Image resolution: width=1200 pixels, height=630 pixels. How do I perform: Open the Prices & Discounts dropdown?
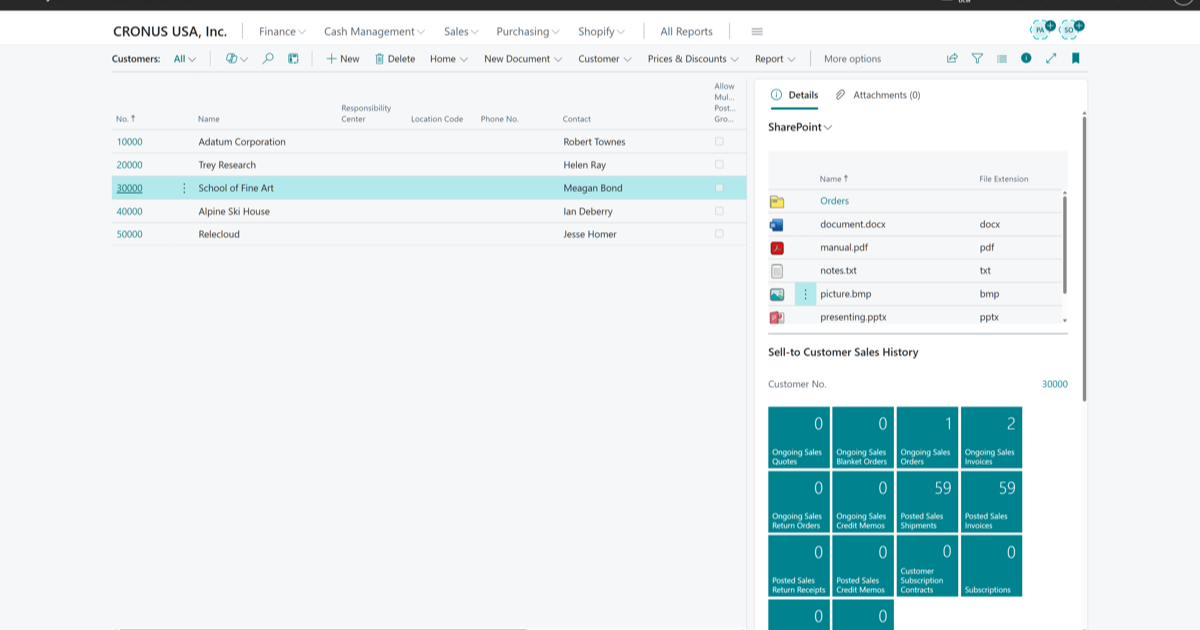click(x=693, y=59)
